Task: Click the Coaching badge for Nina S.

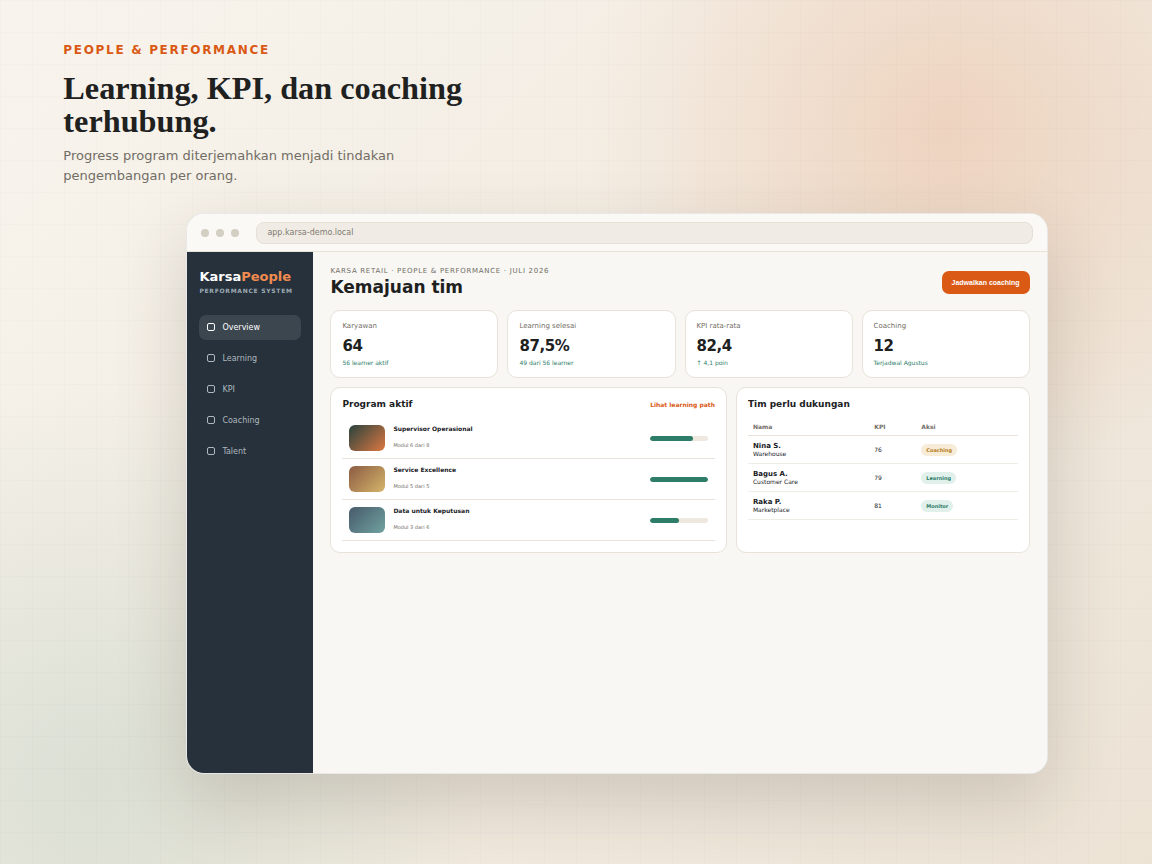Action: 938,450
